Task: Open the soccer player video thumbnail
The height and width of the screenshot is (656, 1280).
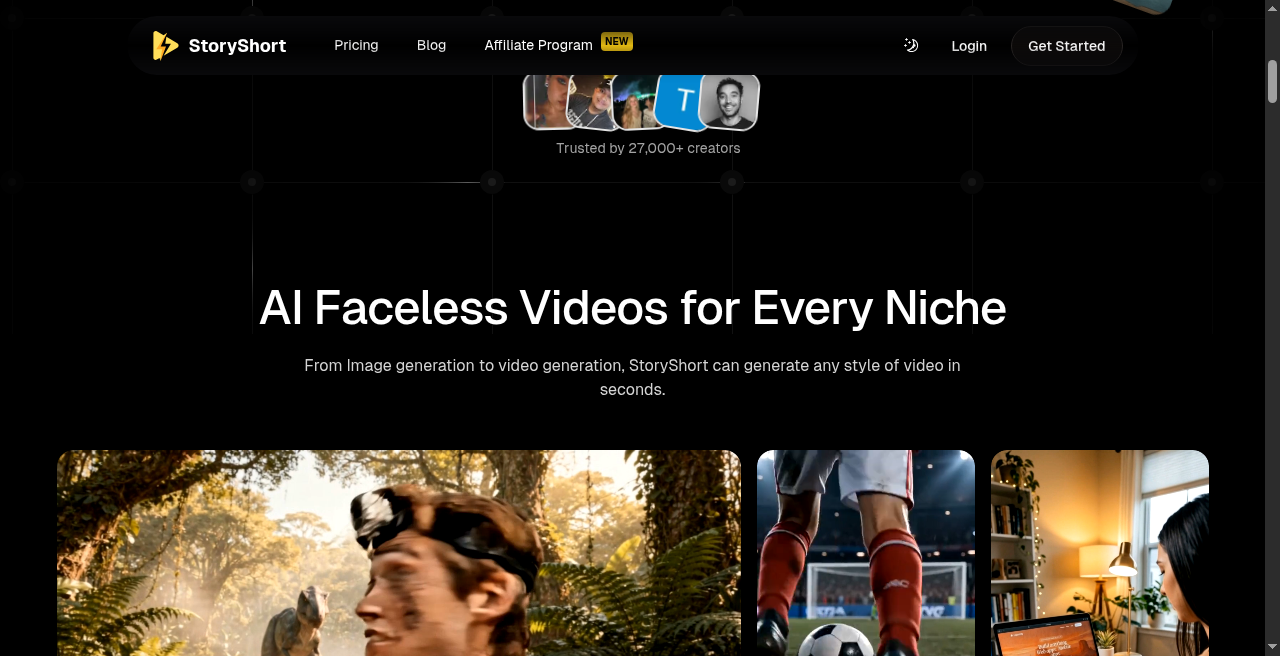Action: [866, 553]
